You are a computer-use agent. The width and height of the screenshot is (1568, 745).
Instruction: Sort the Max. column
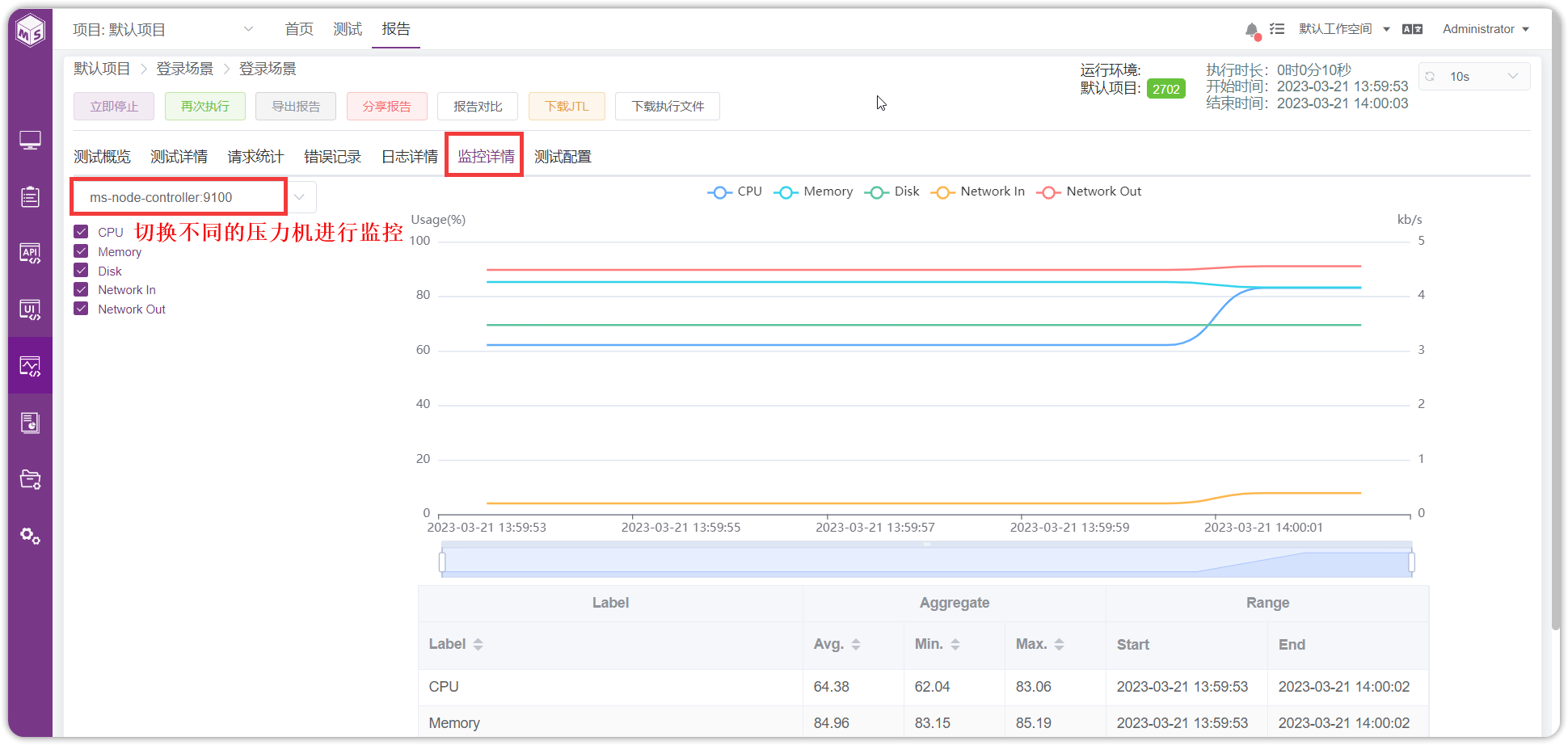coord(1060,644)
